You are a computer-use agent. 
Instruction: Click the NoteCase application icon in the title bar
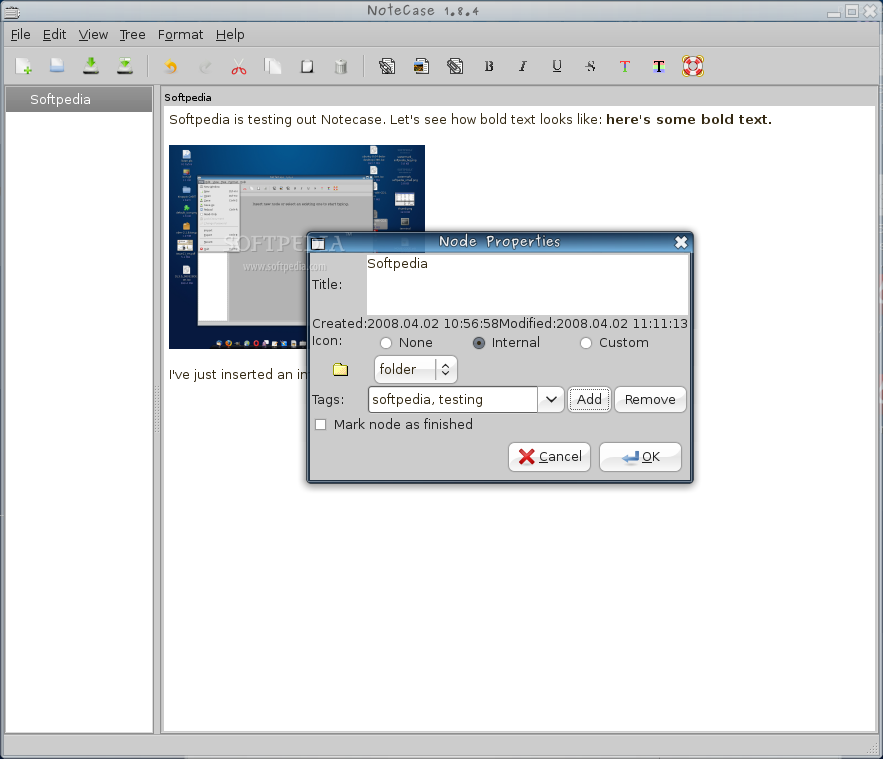12,11
